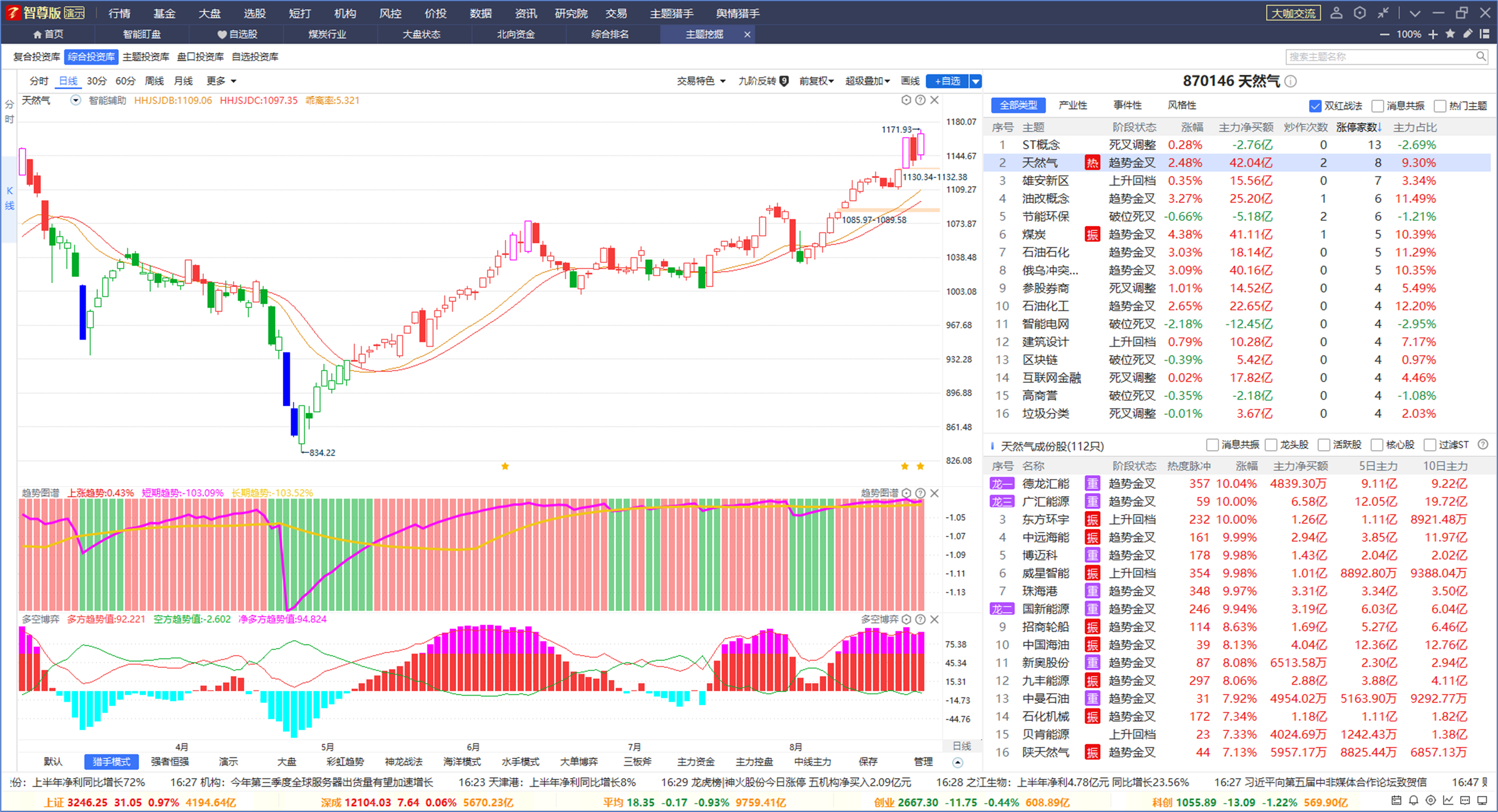This screenshot has height=812, width=1498.
Task: Click the 九阶反转 badge icon
Action: 784,81
